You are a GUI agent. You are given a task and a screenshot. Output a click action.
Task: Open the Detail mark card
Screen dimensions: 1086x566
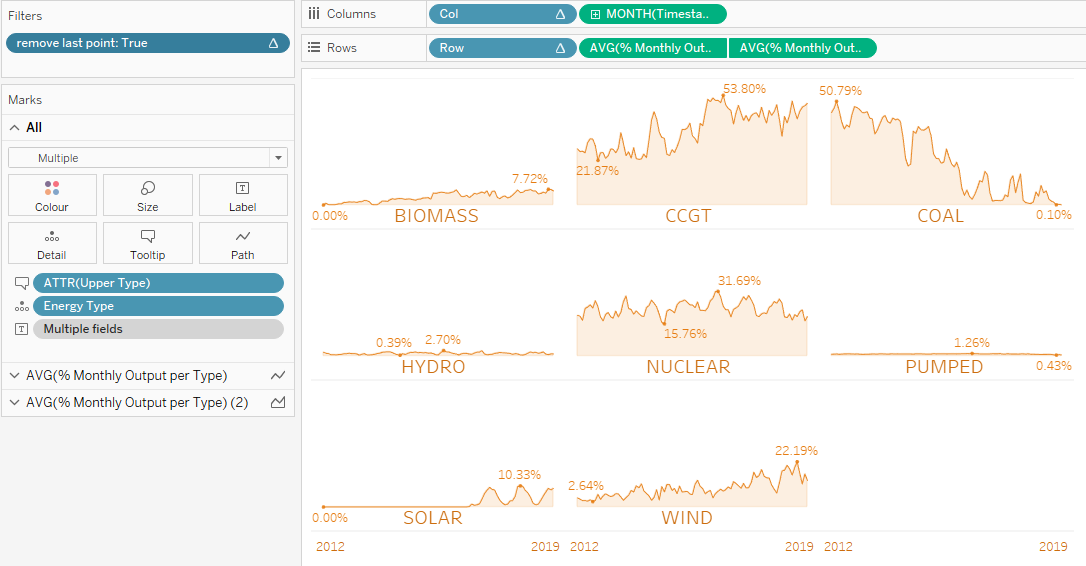(x=52, y=243)
